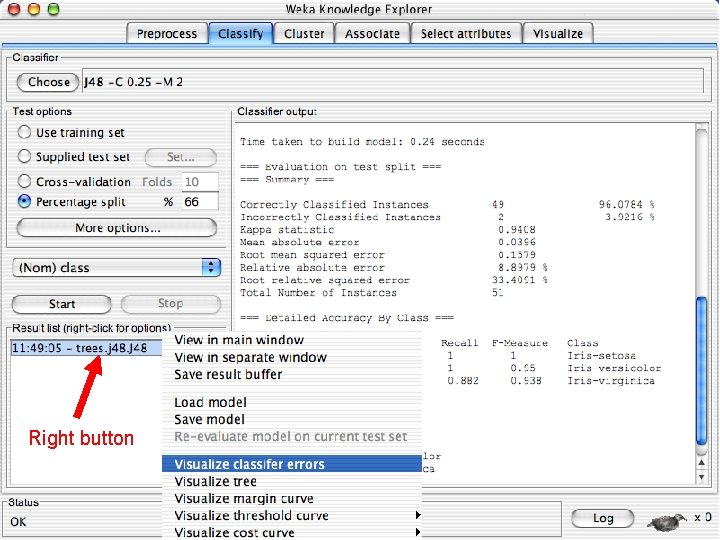Click the J48 -C 0.25 -M 2 classifier field
Screen dimensions: 720x540
(x=393, y=82)
